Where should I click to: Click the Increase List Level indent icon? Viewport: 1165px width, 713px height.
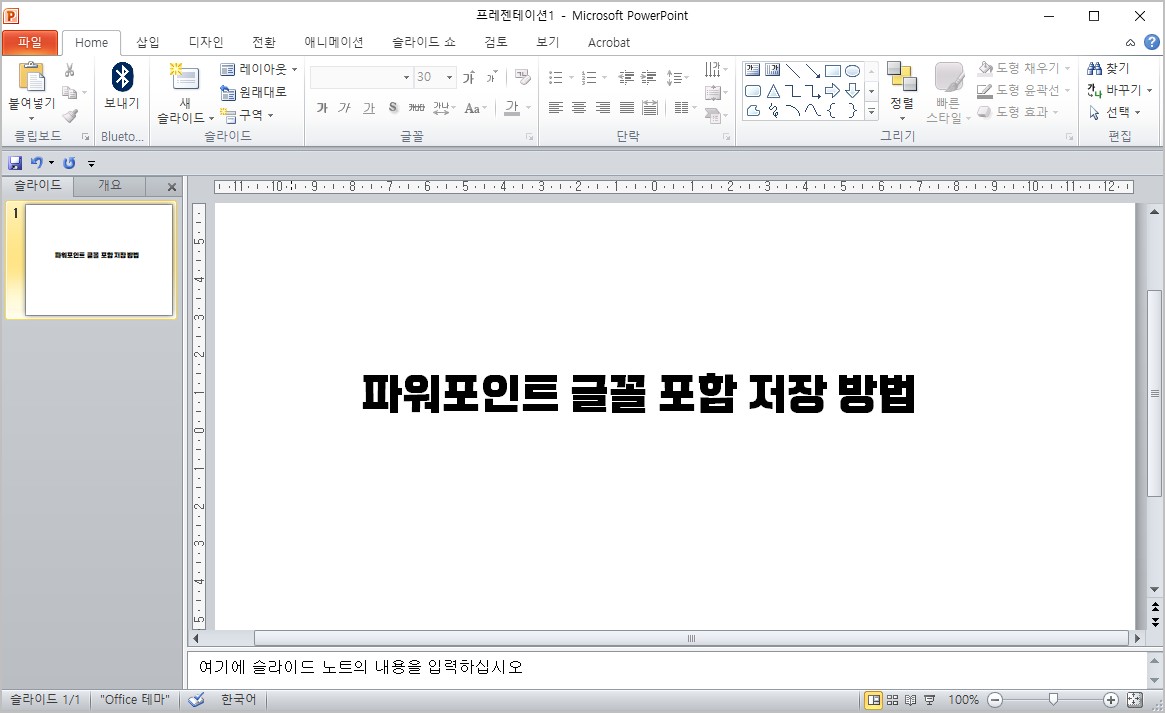click(649, 77)
